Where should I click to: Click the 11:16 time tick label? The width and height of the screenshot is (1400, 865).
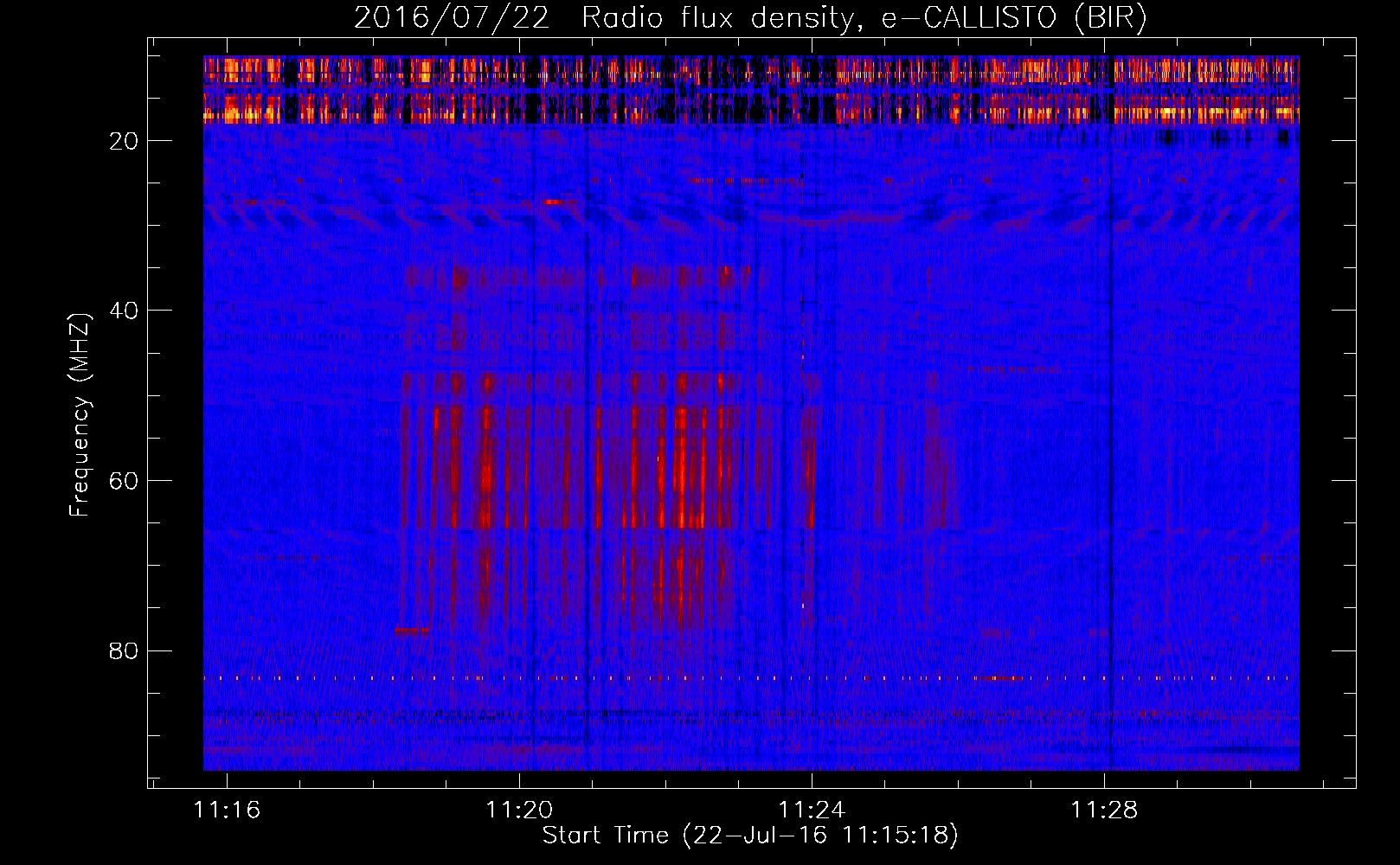[227, 811]
